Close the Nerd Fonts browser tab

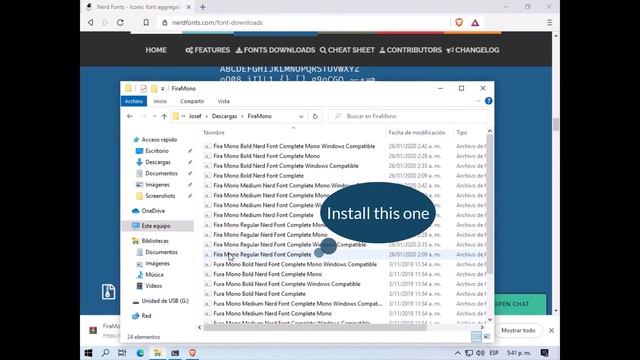point(189,7)
